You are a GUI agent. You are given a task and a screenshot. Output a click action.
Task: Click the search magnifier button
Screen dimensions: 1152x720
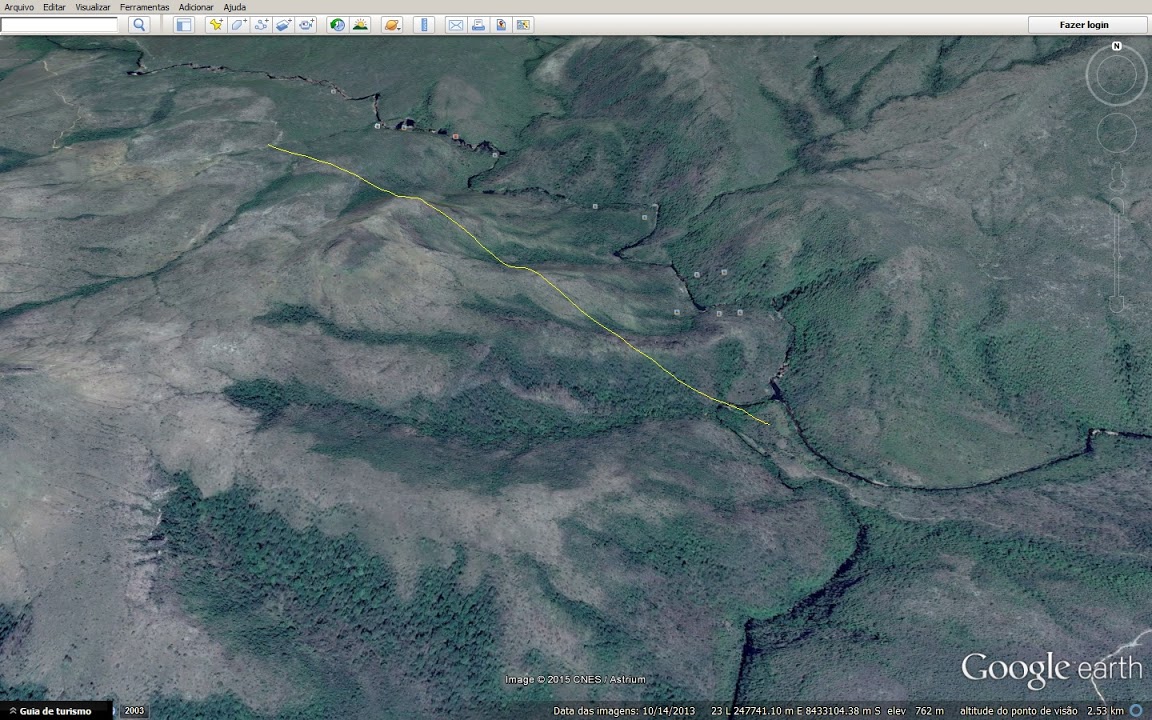tap(139, 25)
